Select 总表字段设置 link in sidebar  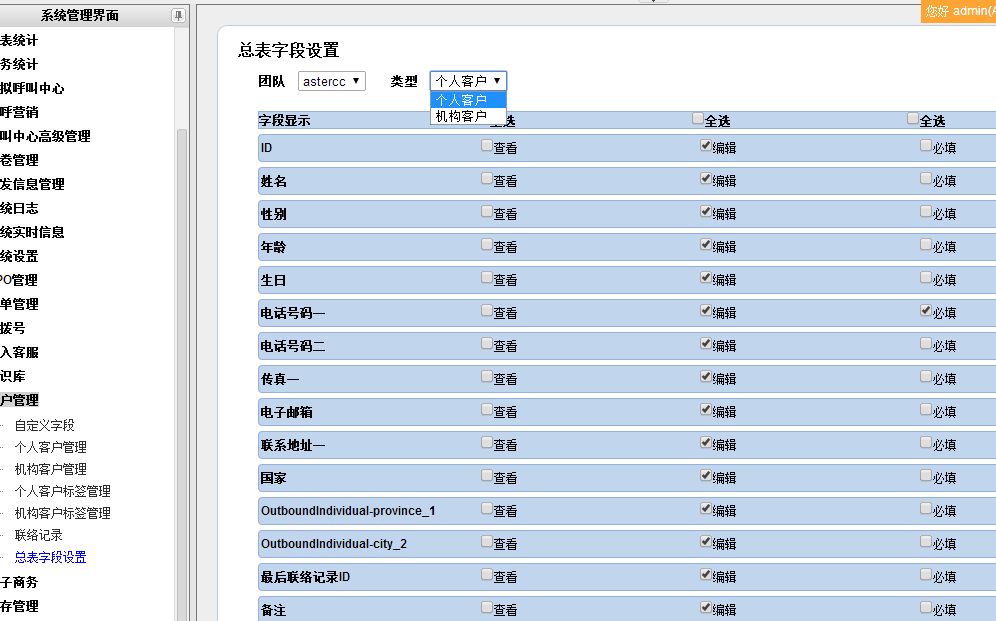[50, 557]
